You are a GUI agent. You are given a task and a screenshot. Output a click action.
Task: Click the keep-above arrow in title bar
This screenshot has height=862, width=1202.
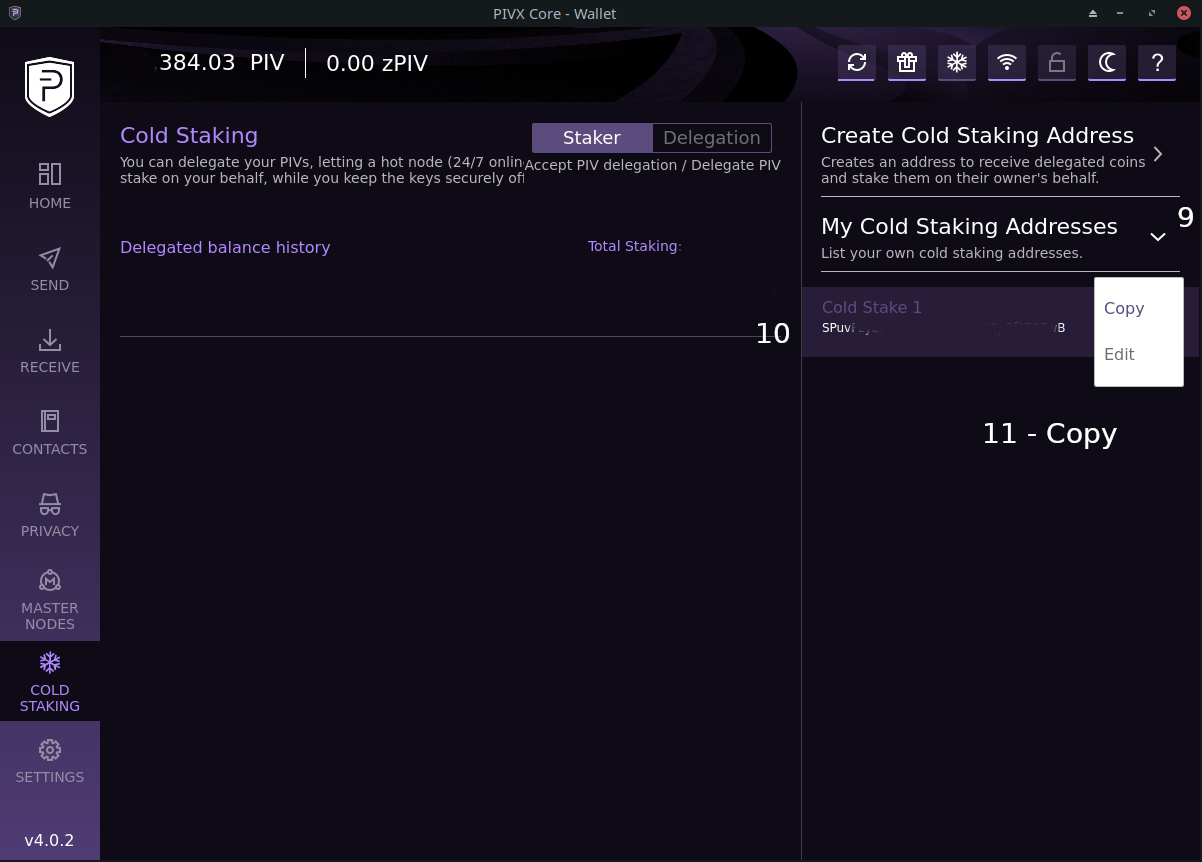[x=1092, y=13]
